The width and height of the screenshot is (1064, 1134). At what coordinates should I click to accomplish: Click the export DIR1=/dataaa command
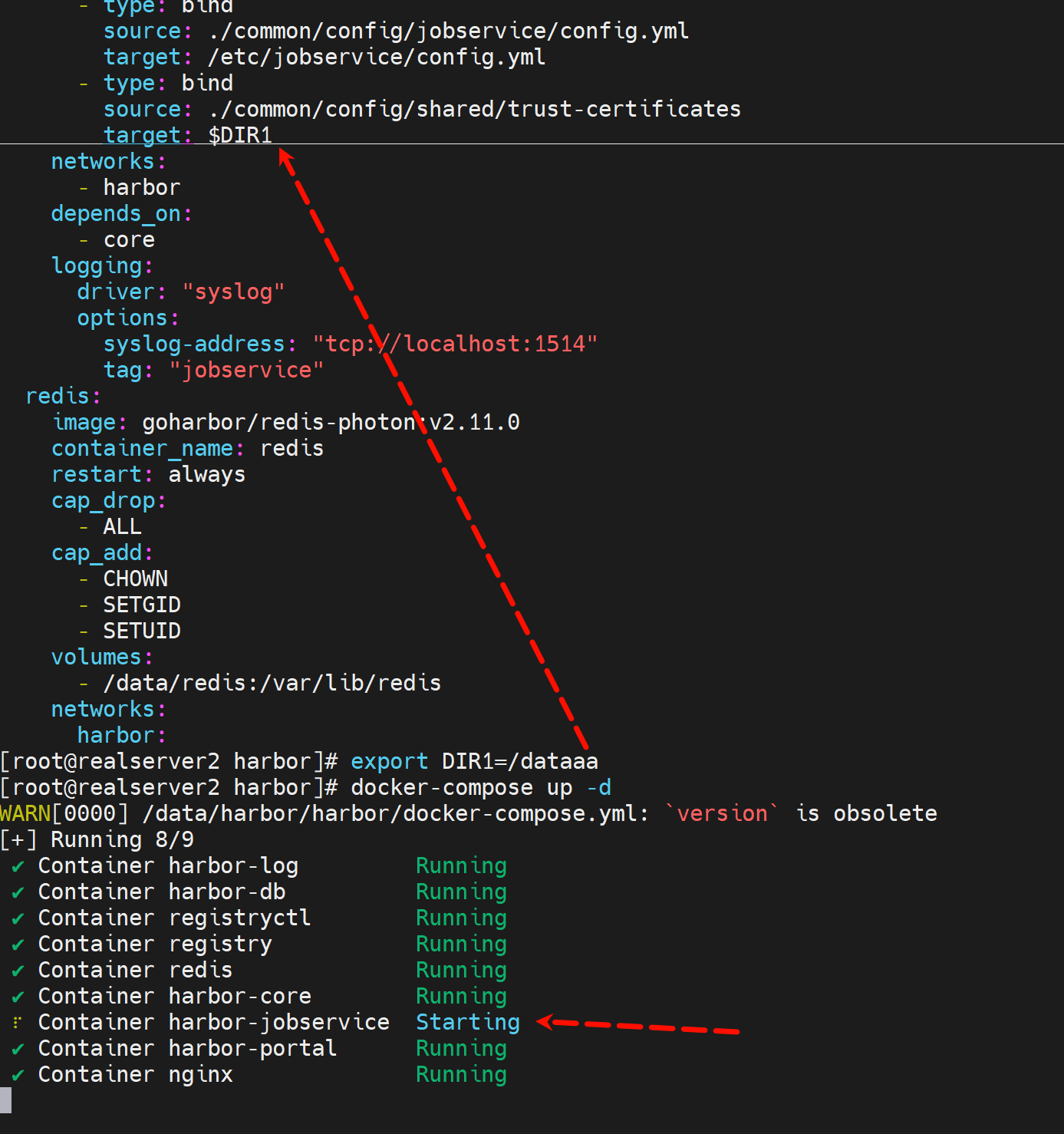click(x=473, y=761)
